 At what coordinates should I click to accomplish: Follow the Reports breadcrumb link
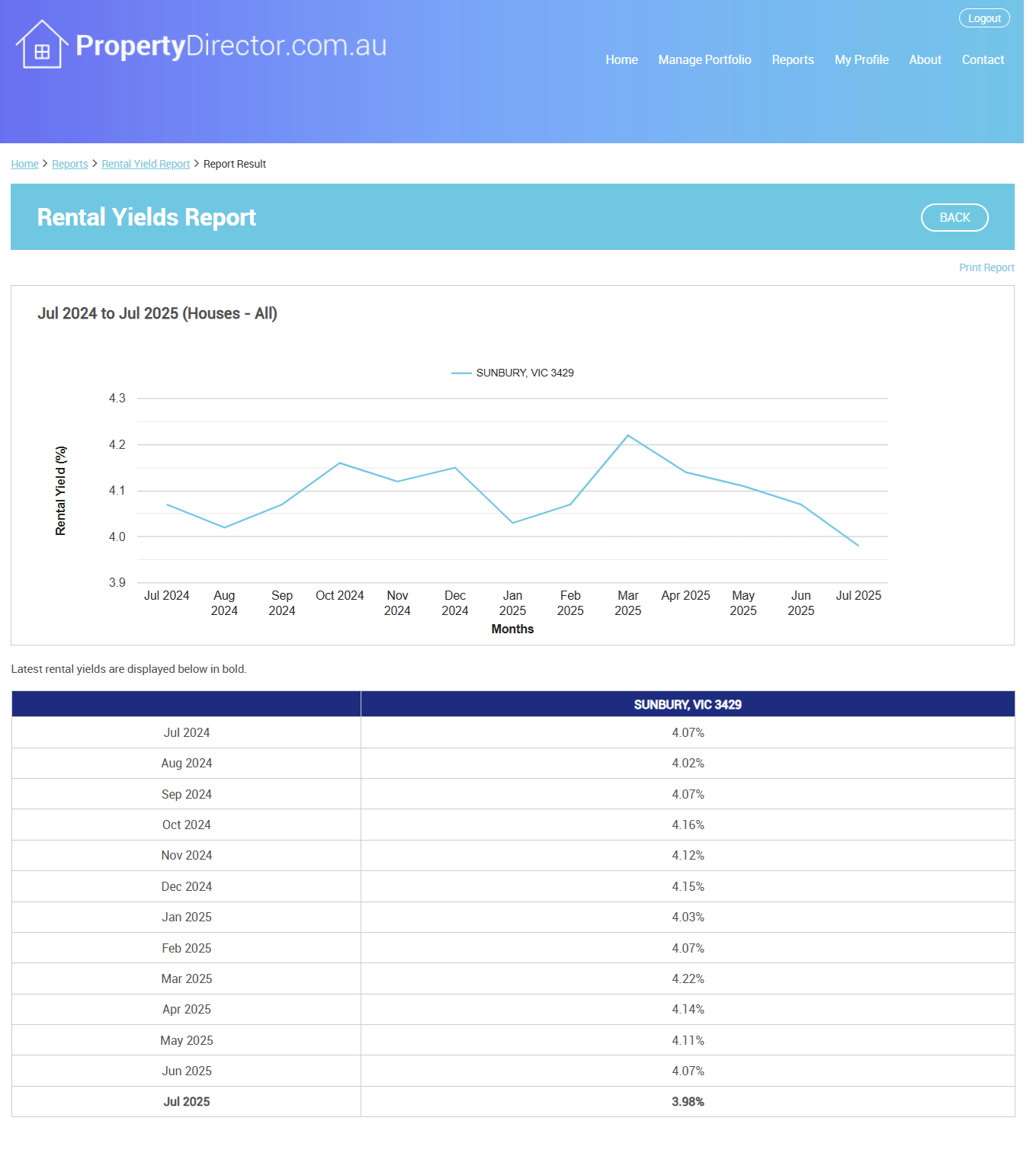point(70,164)
